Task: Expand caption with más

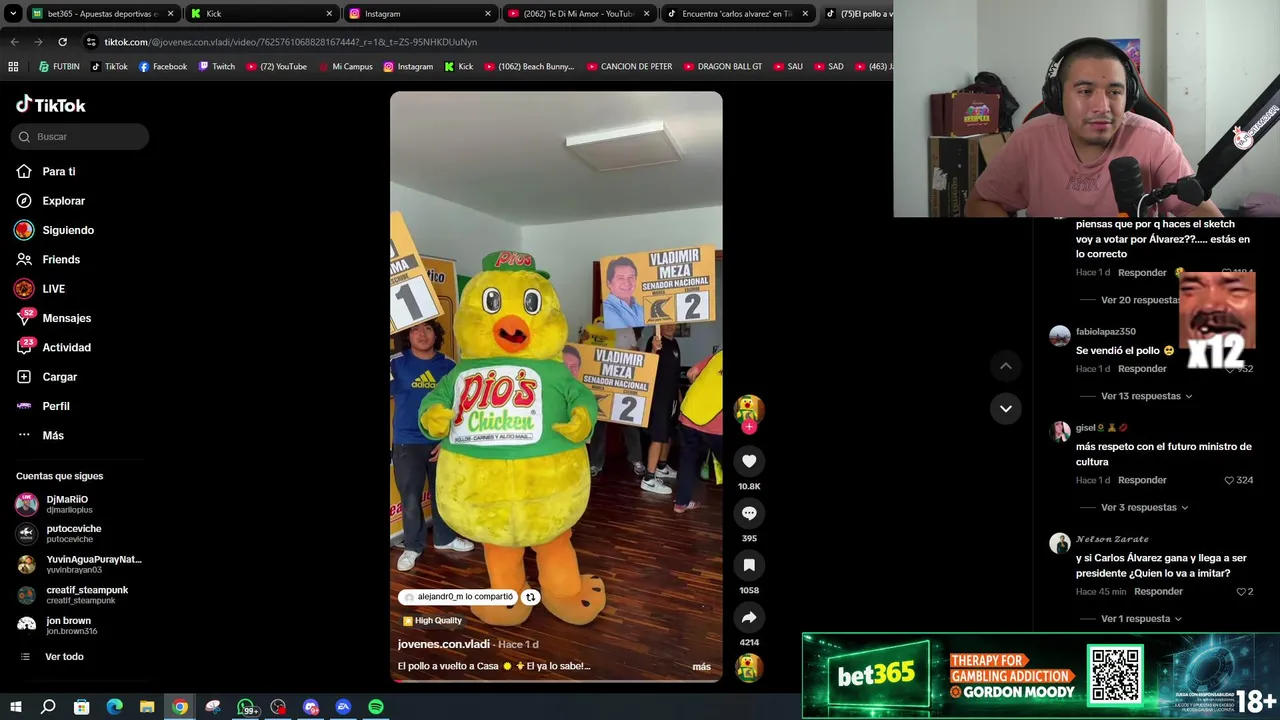Action: point(701,667)
